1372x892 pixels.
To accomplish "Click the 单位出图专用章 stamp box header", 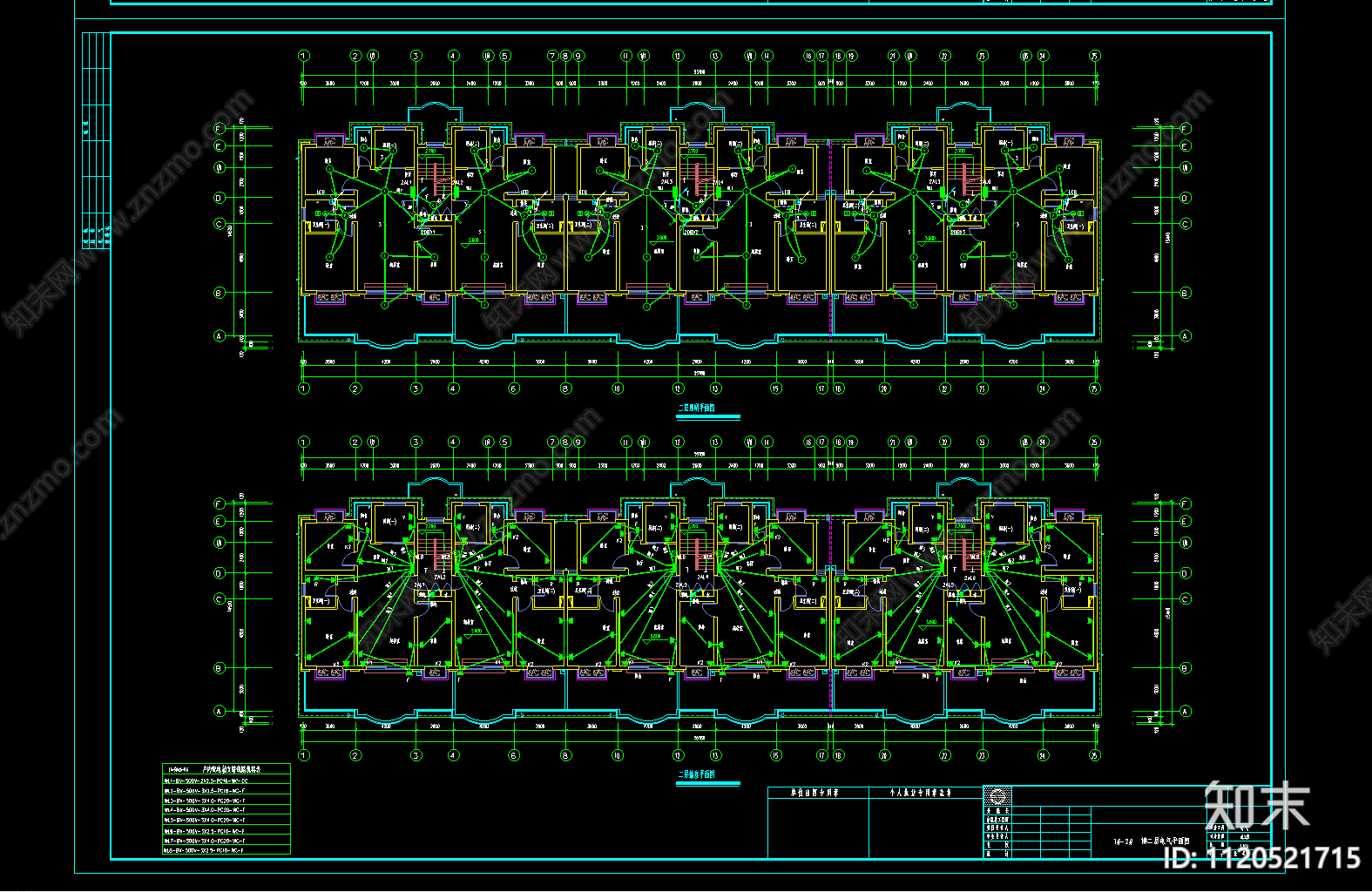I will click(x=818, y=793).
